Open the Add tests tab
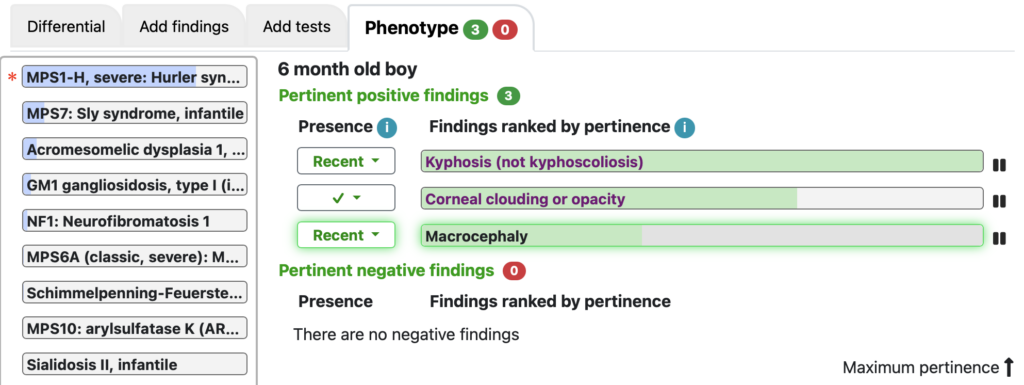1024x385 pixels. pos(296,27)
